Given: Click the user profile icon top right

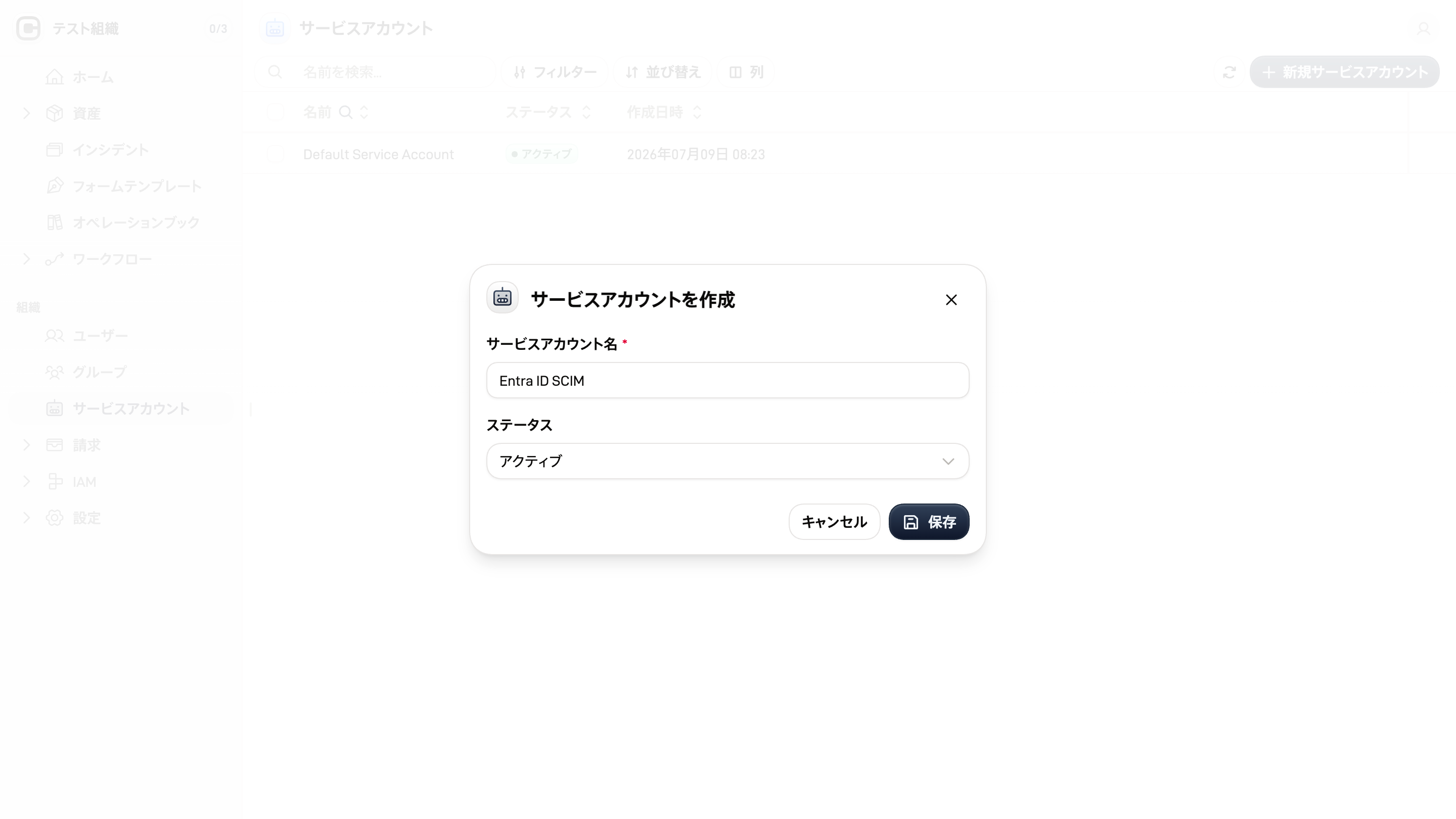Looking at the screenshot, I should point(1423,28).
